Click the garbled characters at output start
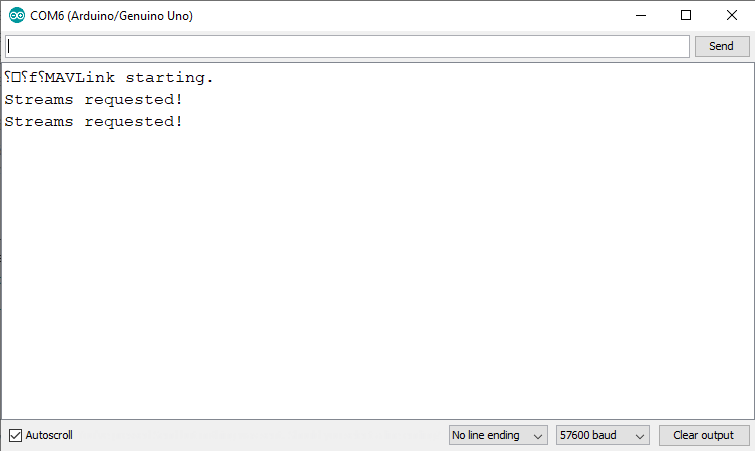Image resolution: width=756 pixels, height=452 pixels. 24,77
